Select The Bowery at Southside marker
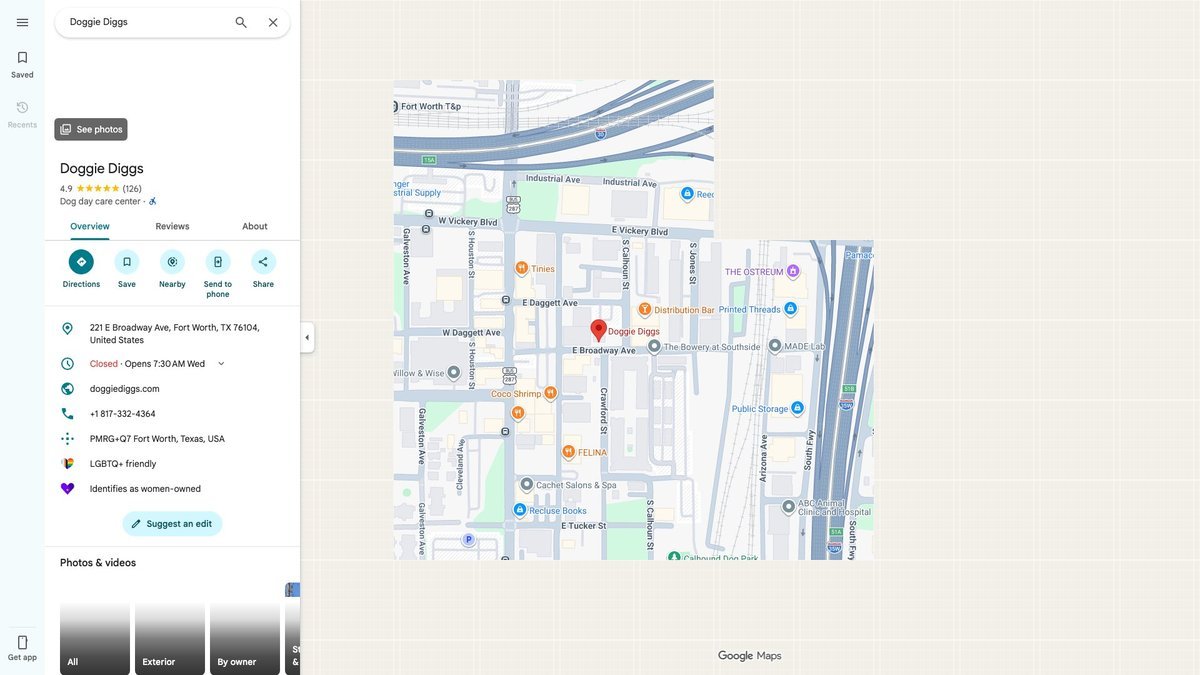Screen dimensions: 1200x675 click(654, 347)
